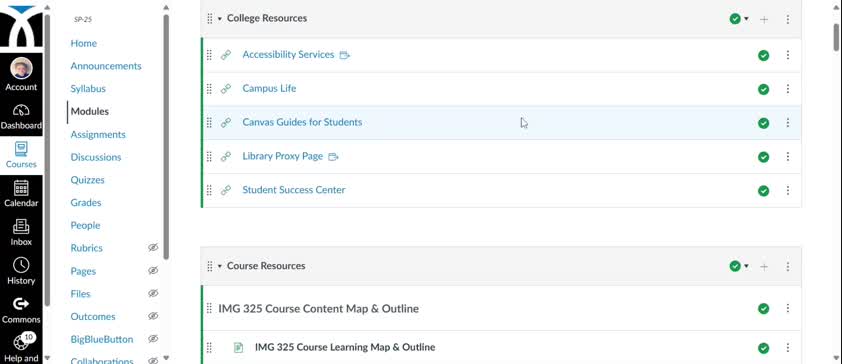
Task: Open People in course navigation
Action: 85,225
